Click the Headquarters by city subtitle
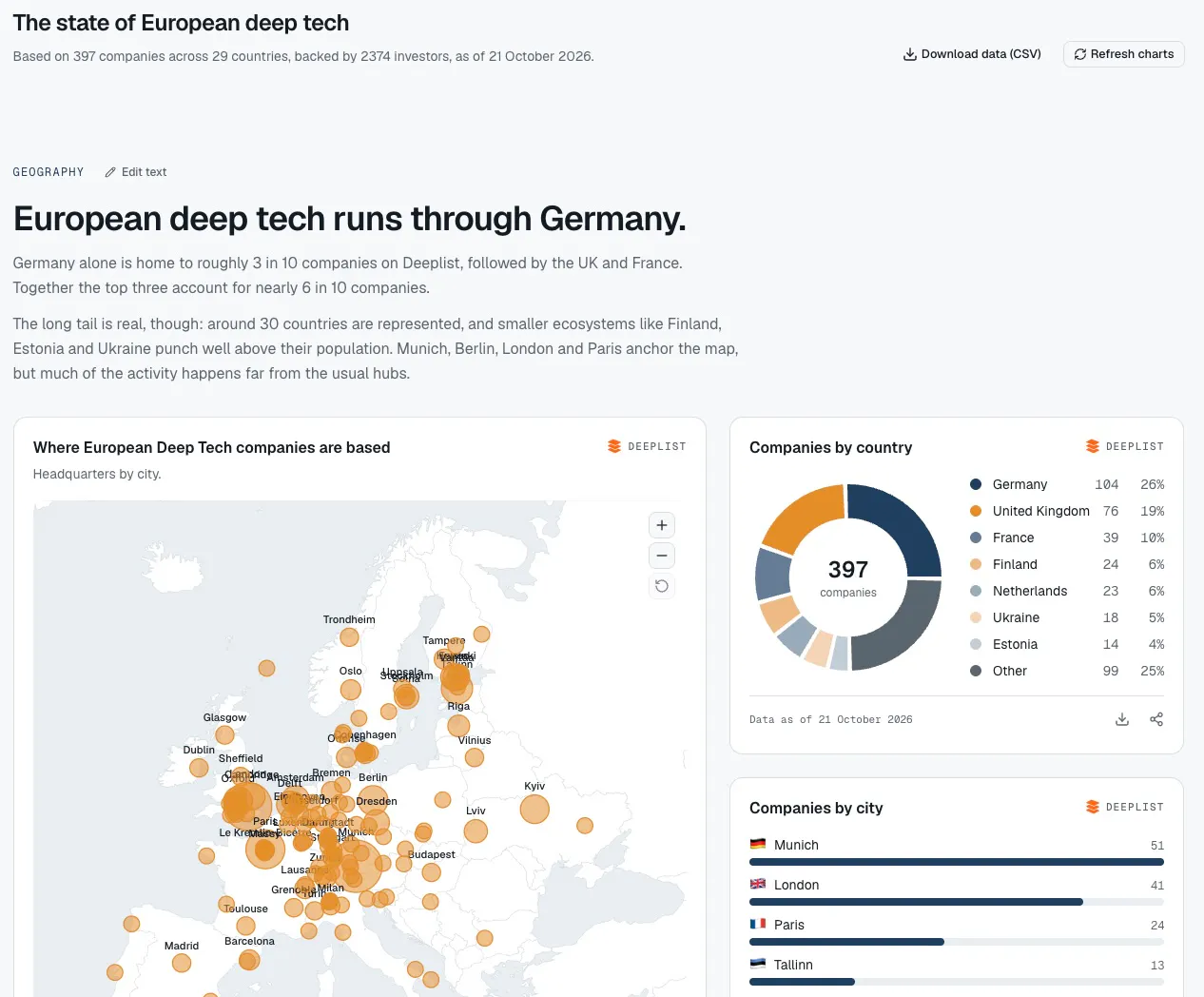 tap(97, 474)
